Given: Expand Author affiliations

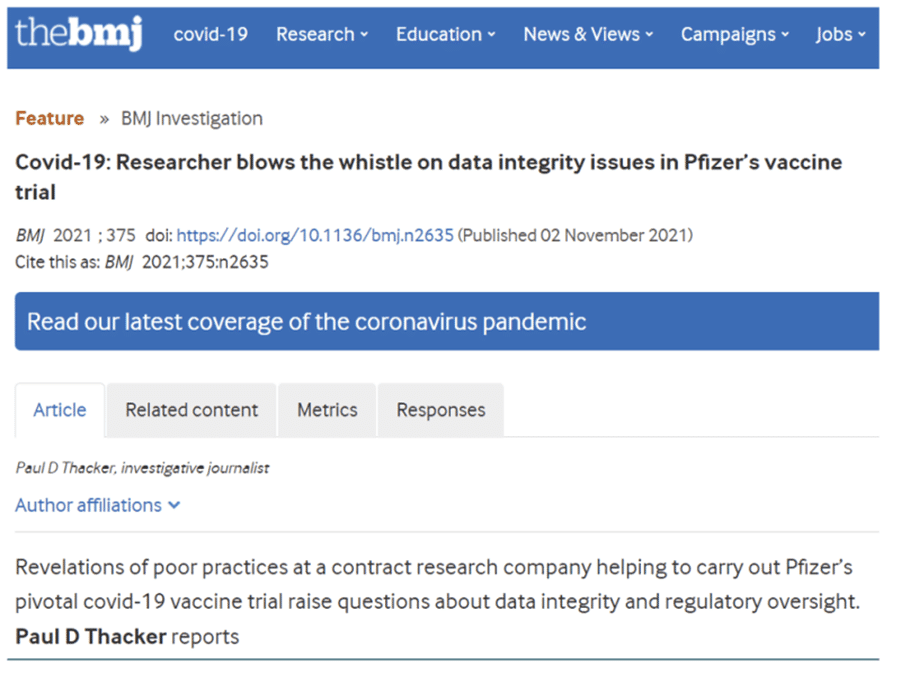Looking at the screenshot, I should click(x=98, y=505).
